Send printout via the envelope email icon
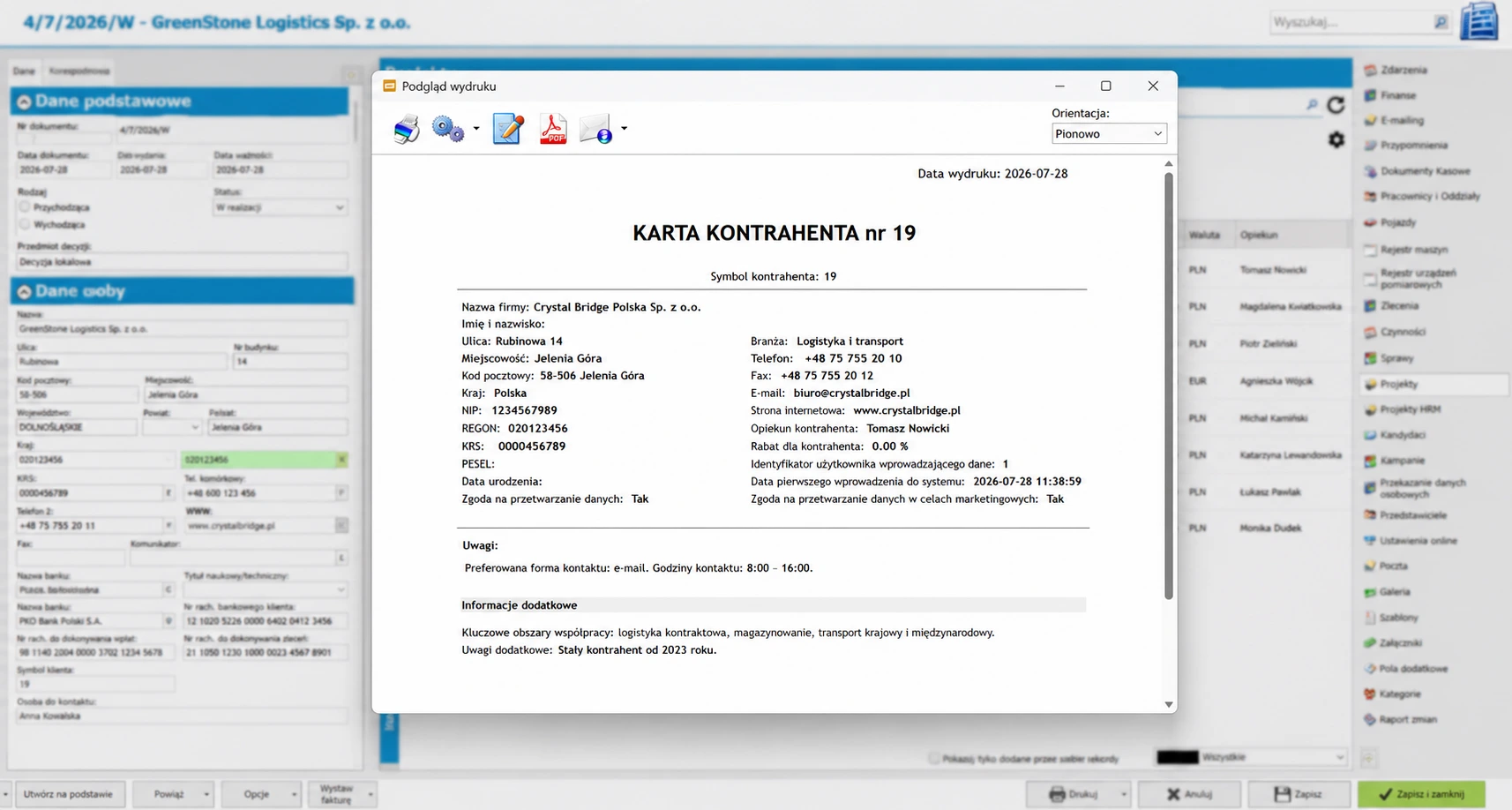 tap(596, 129)
